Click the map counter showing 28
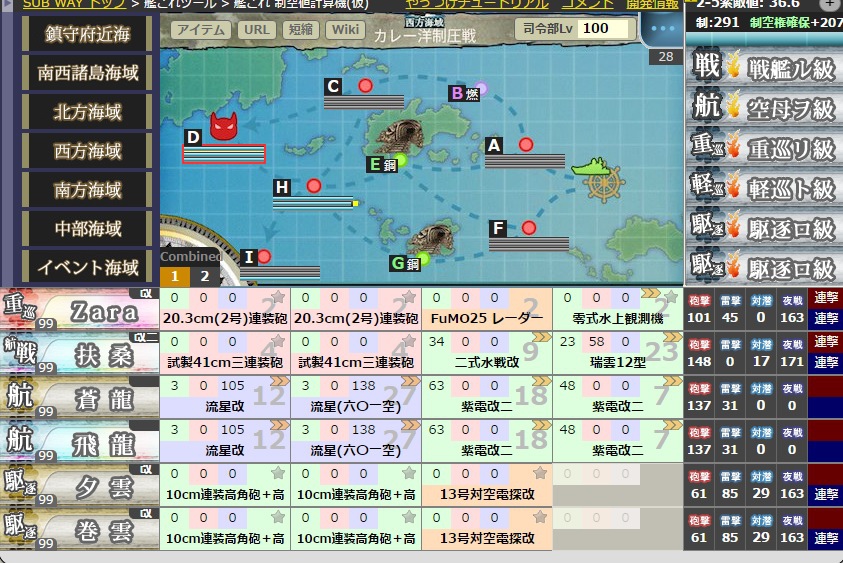 666,56
